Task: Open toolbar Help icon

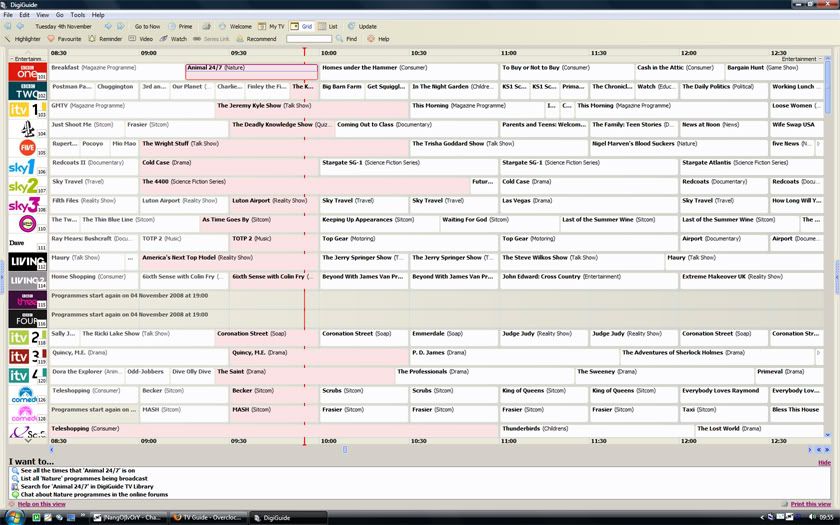Action: click(x=378, y=39)
